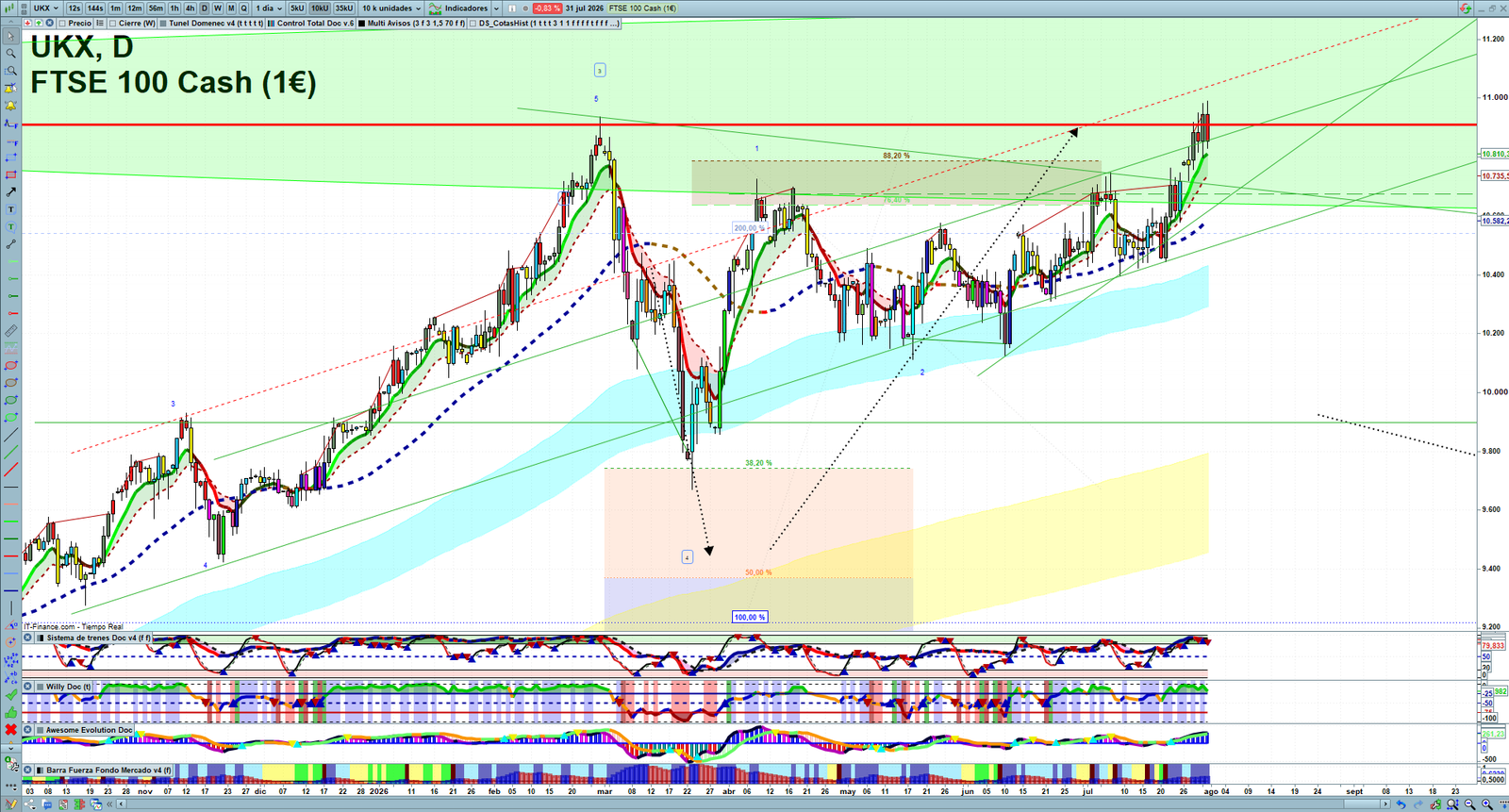
Task: Select the red rectangle drawing tool
Action: pos(11,175)
